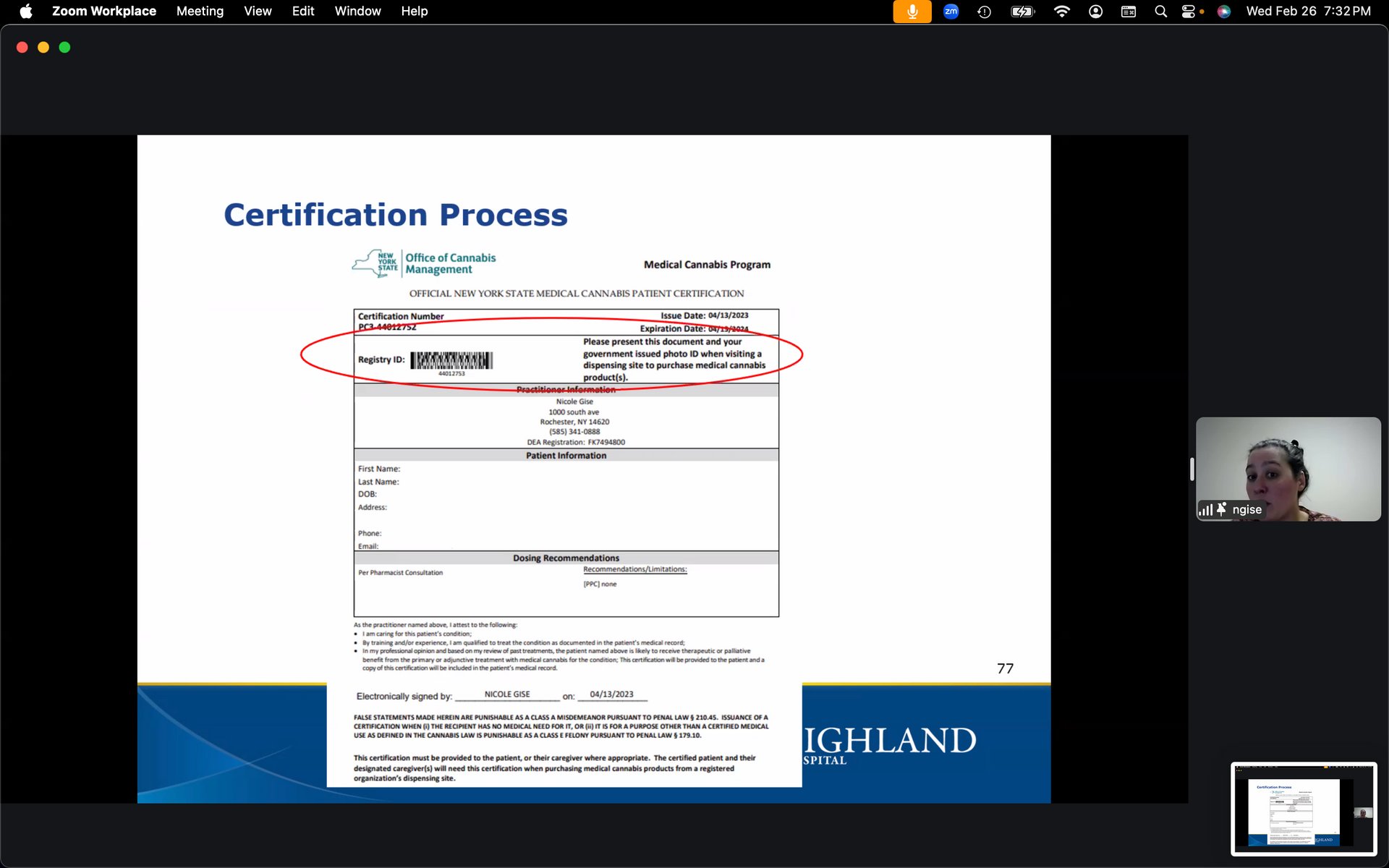The height and width of the screenshot is (868, 1389).
Task: Open the Wi-Fi menu icon
Action: (x=1061, y=12)
